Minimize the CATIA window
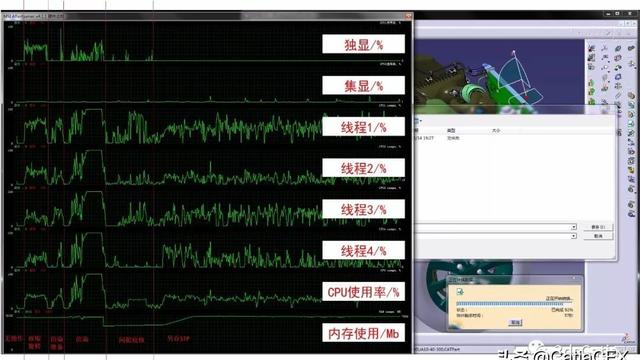The height and width of the screenshot is (360, 640). click(x=608, y=13)
